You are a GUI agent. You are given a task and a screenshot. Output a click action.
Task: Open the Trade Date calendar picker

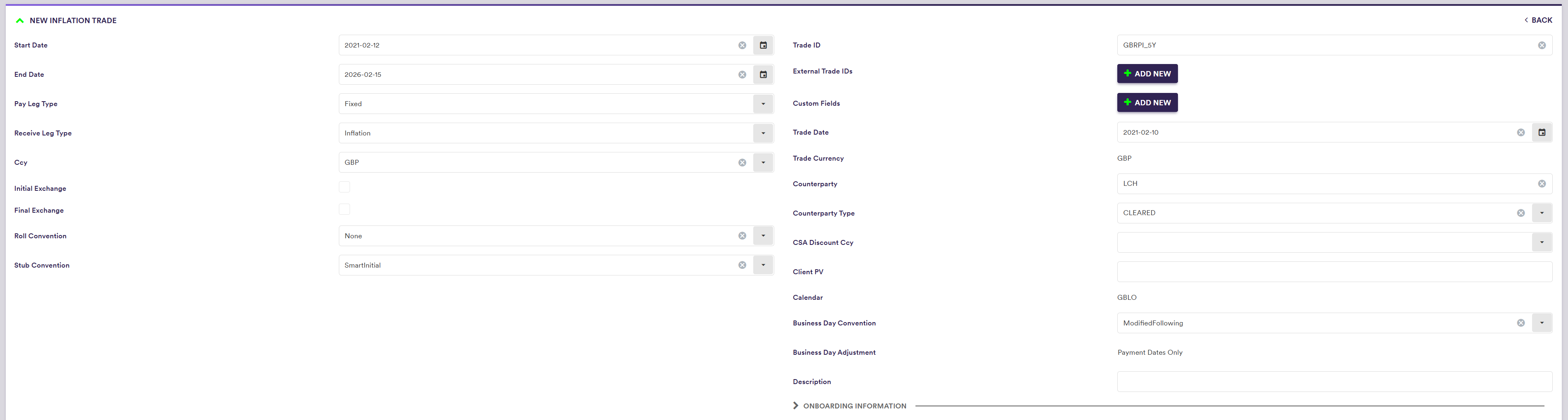(x=1541, y=132)
